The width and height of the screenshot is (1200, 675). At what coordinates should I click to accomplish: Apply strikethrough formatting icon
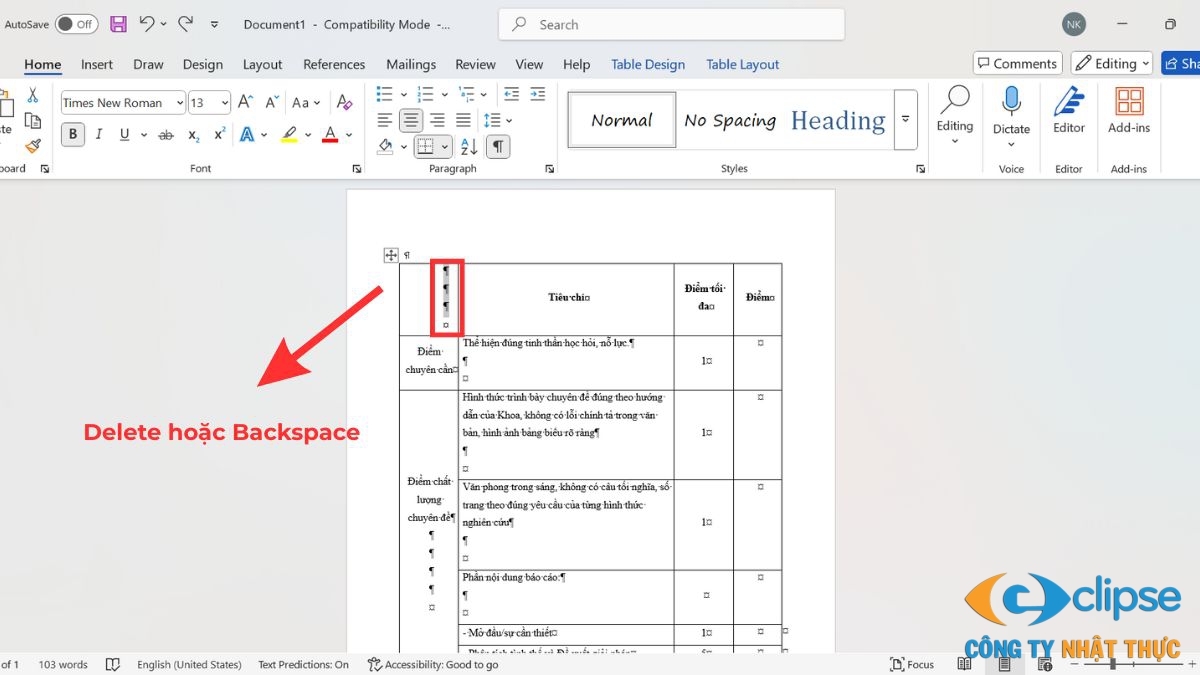click(x=166, y=135)
